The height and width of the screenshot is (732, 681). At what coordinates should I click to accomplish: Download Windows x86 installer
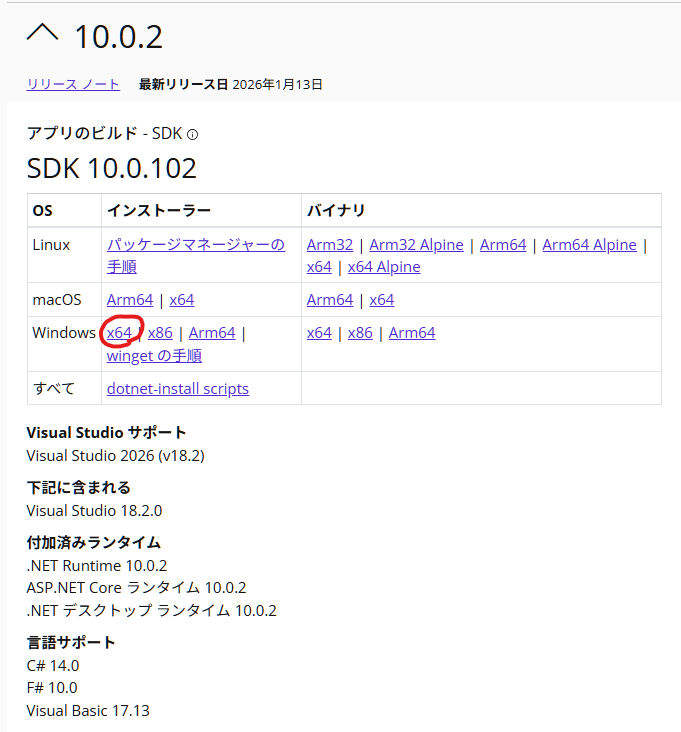pyautogui.click(x=160, y=333)
